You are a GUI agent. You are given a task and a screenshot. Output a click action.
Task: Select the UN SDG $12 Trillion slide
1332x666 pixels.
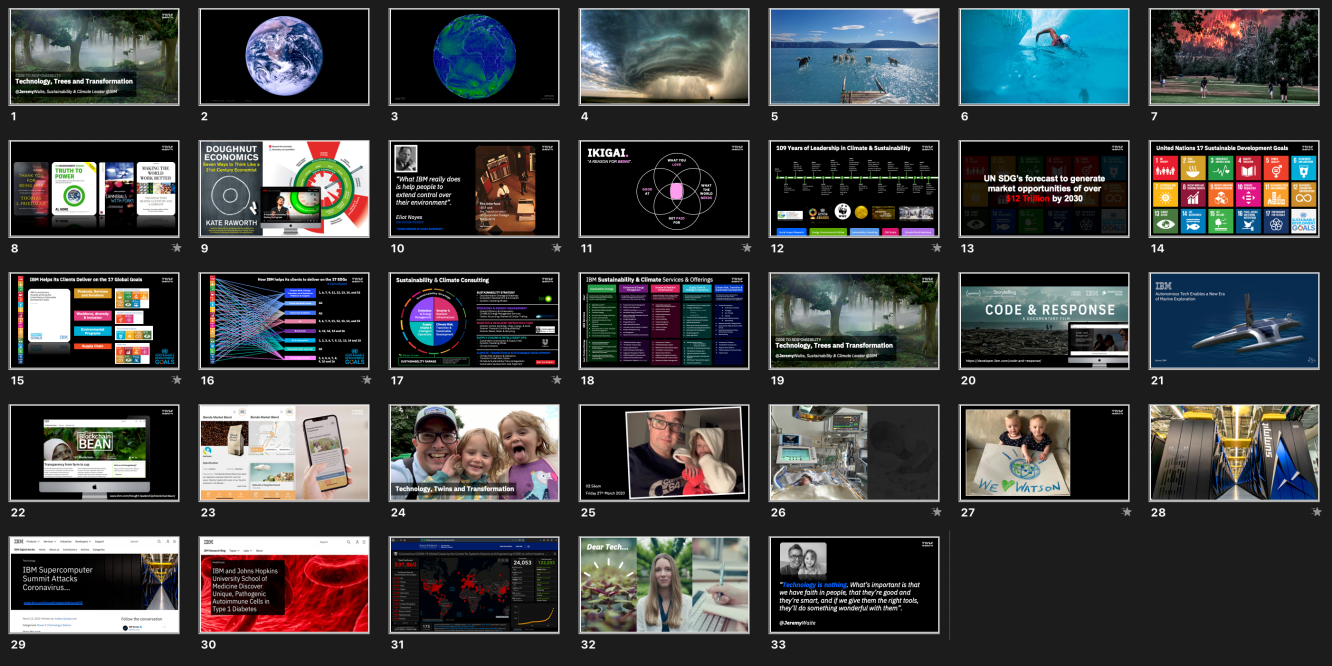coord(1045,189)
